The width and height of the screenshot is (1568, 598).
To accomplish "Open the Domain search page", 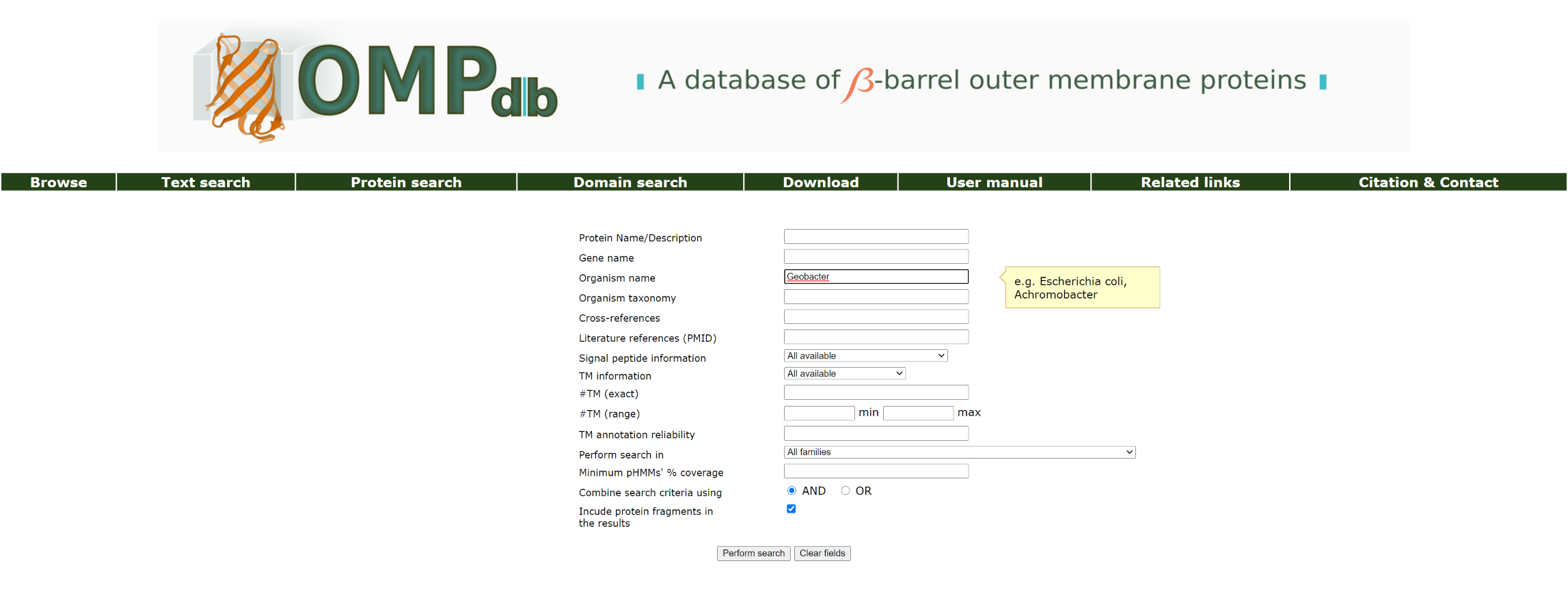I will 630,182.
